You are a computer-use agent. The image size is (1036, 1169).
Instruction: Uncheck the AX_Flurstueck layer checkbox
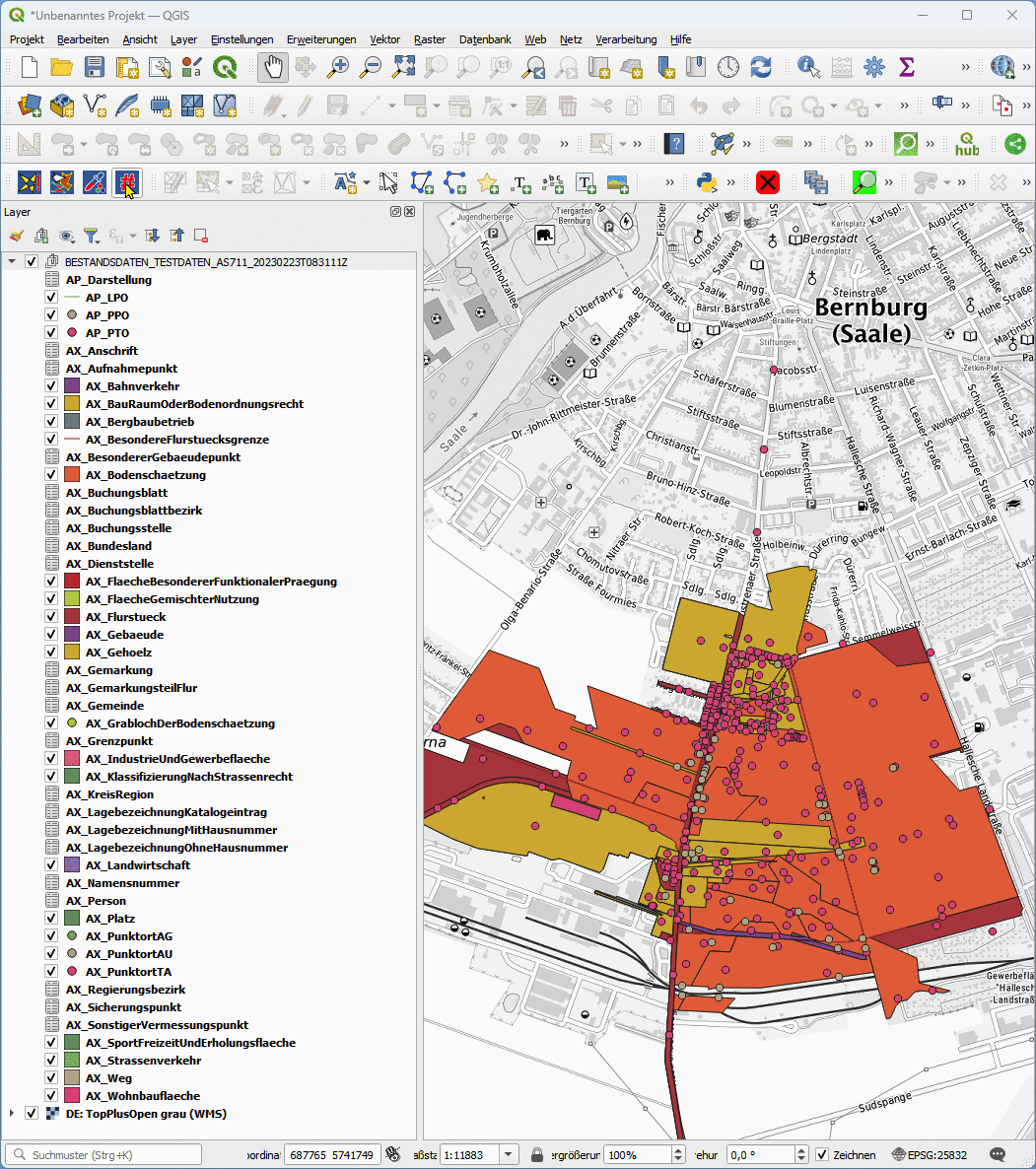50,617
